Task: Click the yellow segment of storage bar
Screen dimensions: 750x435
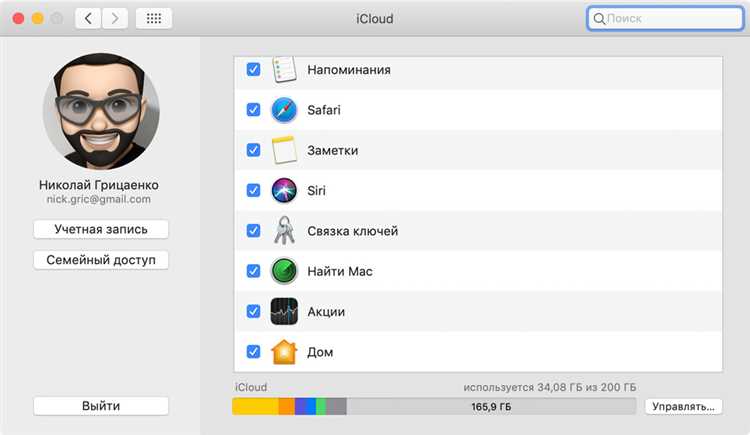Action: [255, 406]
